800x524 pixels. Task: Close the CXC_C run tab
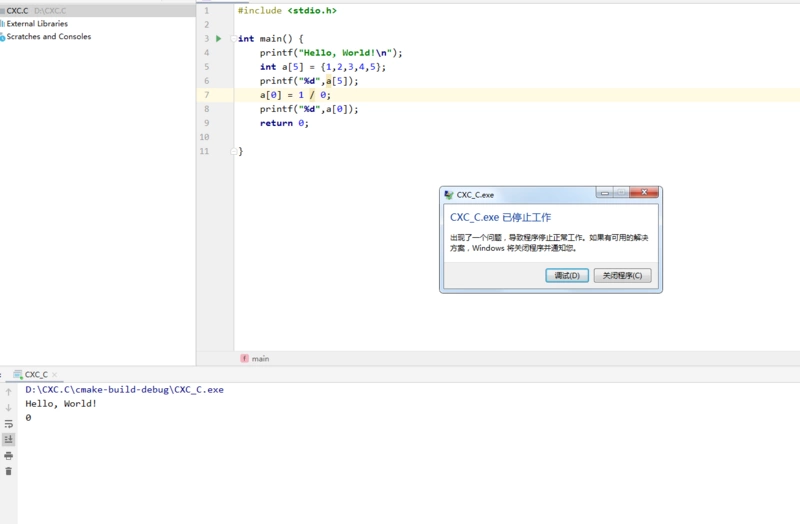[55, 375]
